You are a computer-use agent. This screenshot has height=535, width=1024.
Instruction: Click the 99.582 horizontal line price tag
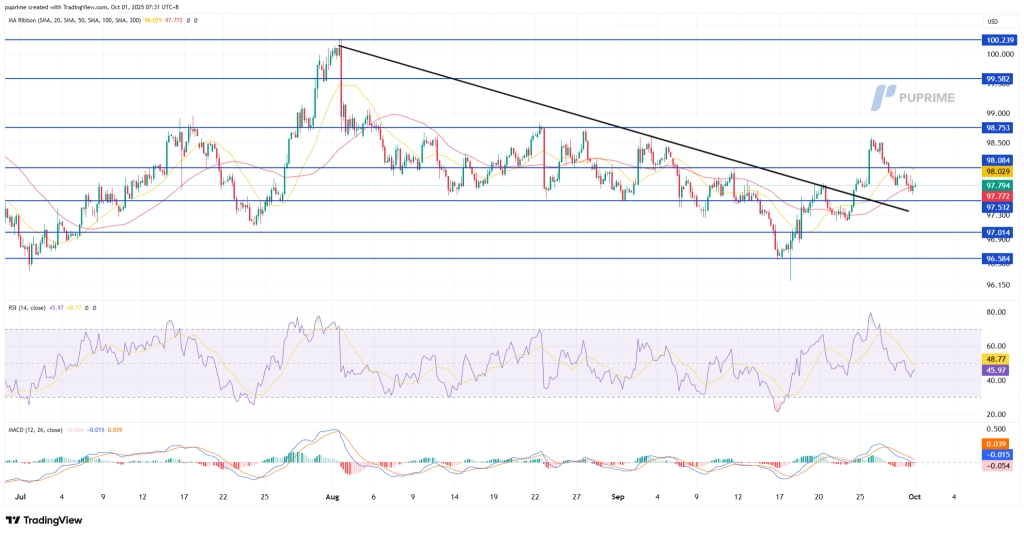coord(999,78)
